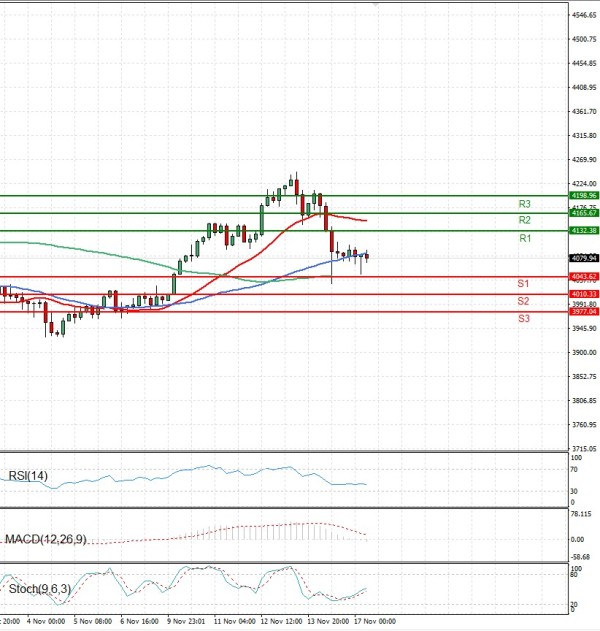Click the S2 support label
Viewport: 600px width, 631px height.
(x=523, y=301)
